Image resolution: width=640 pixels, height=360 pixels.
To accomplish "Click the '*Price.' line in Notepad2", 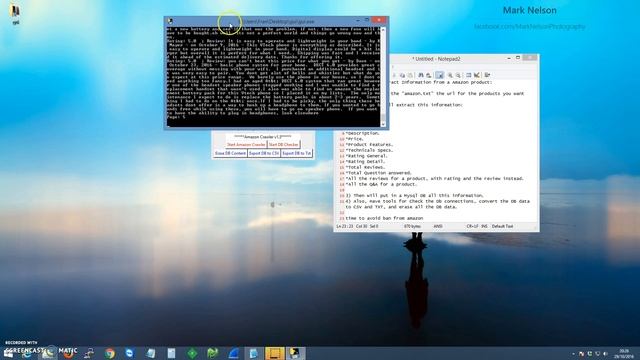I will (355, 139).
